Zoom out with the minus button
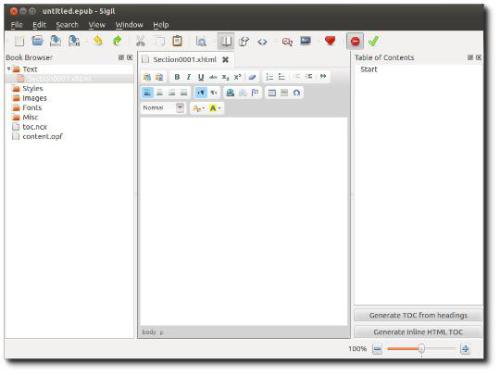The width and height of the screenshot is (500, 375). [377, 349]
